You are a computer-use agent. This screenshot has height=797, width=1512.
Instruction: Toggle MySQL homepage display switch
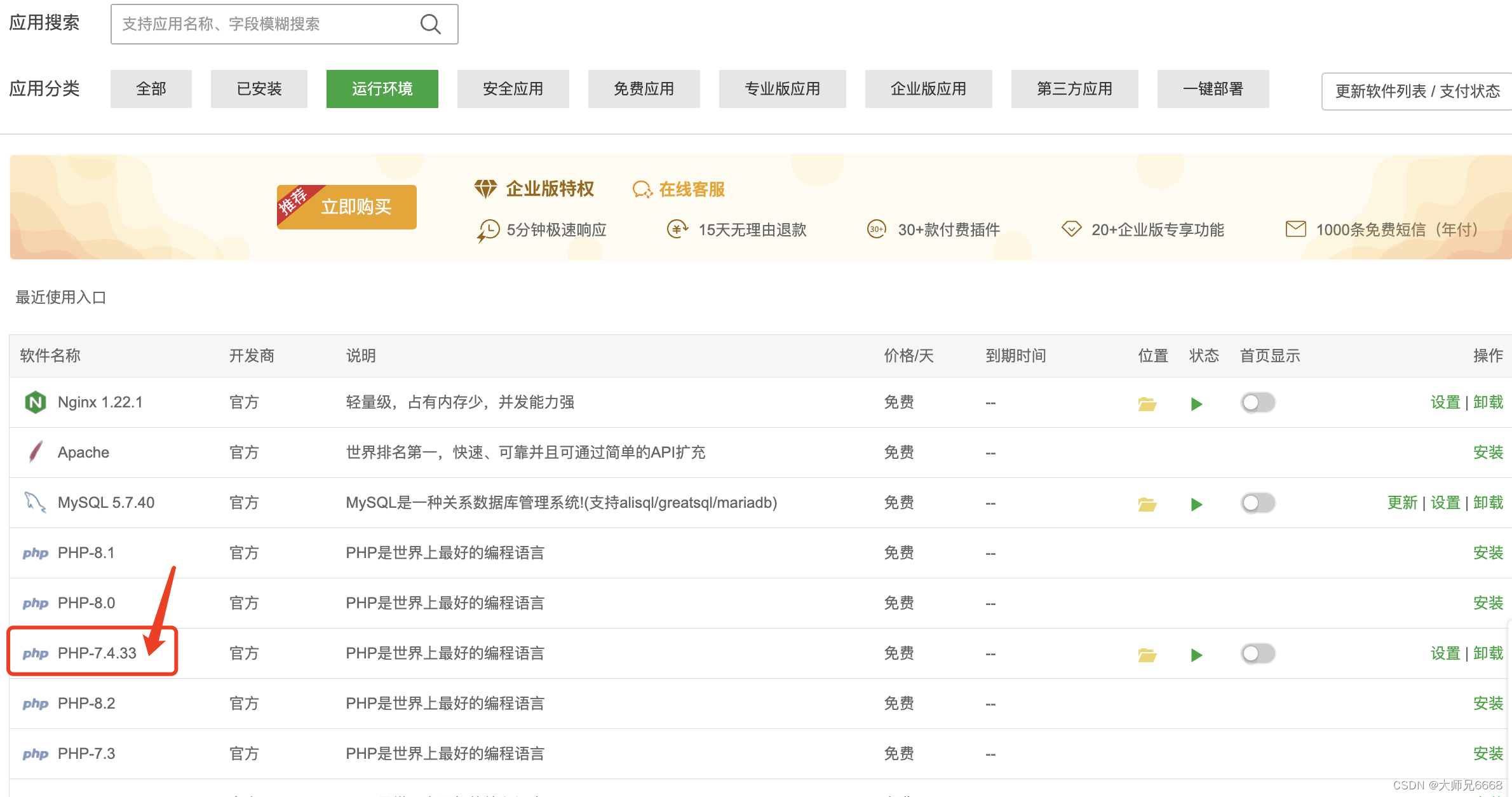pos(1258,503)
